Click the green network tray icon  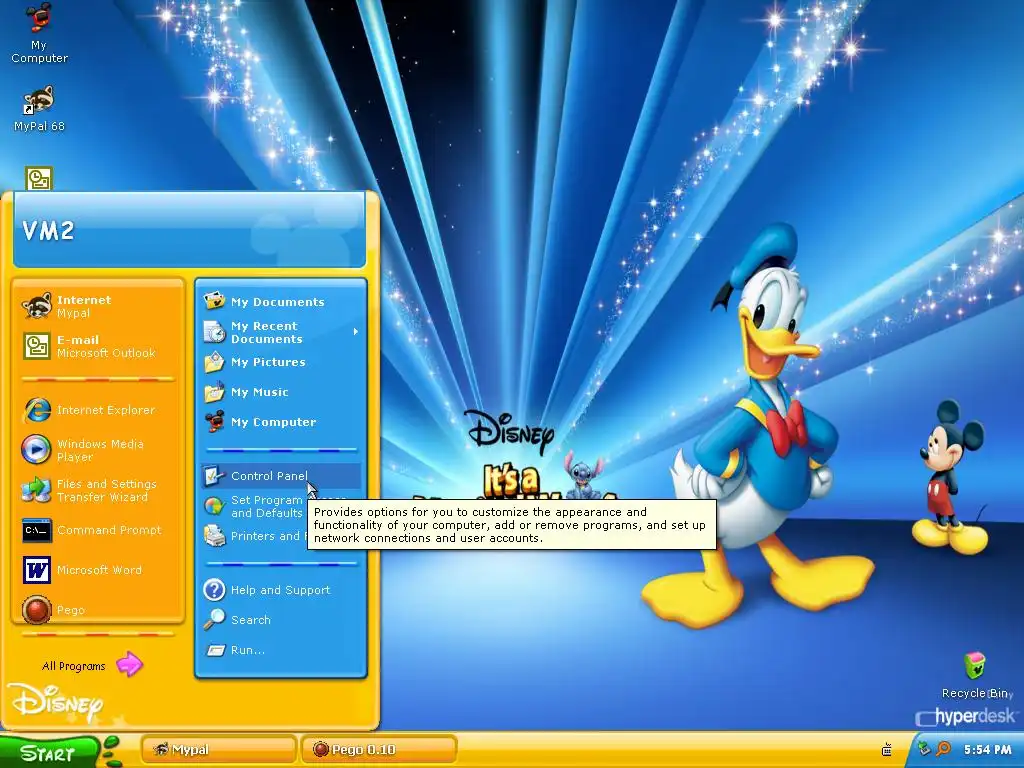pyautogui.click(x=923, y=748)
